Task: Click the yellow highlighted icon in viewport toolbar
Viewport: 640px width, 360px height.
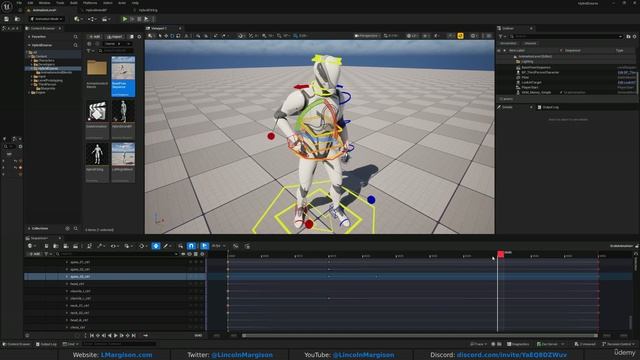Action: [x=460, y=36]
